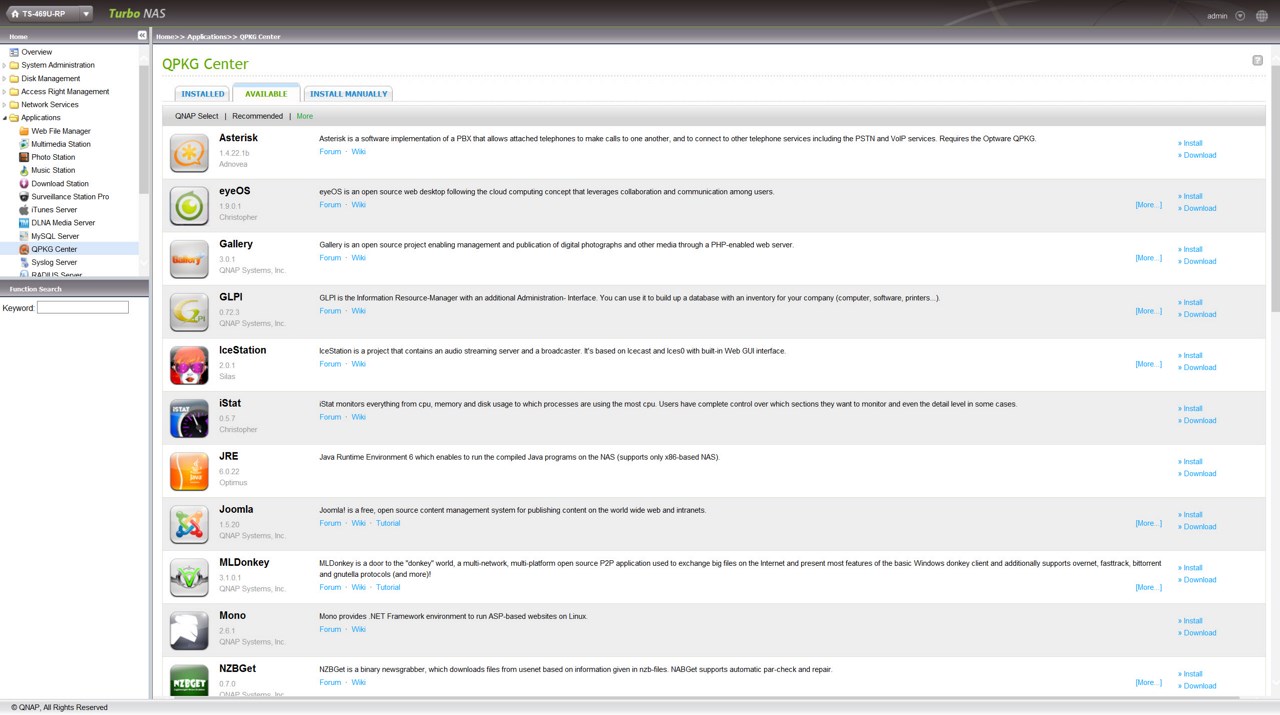The image size is (1280, 715).
Task: Open Multimedia Station in sidebar
Action: (60, 144)
